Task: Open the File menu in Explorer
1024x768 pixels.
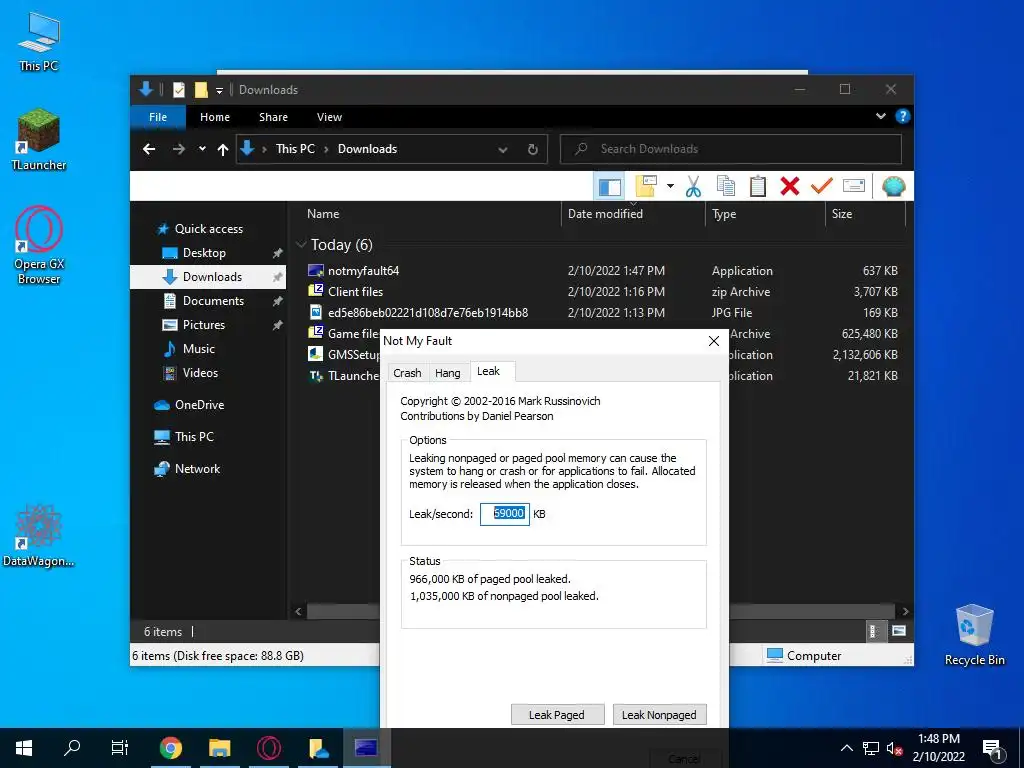Action: 158,117
